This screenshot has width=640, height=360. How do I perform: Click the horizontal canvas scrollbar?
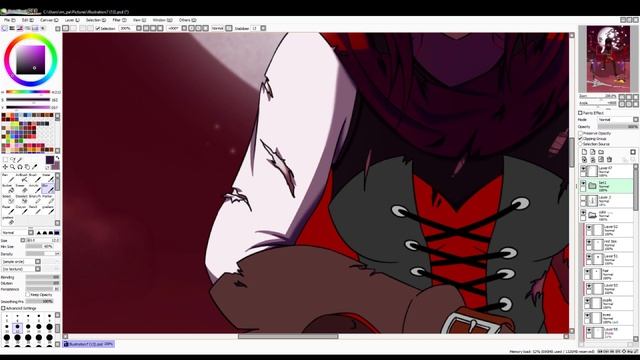288,337
